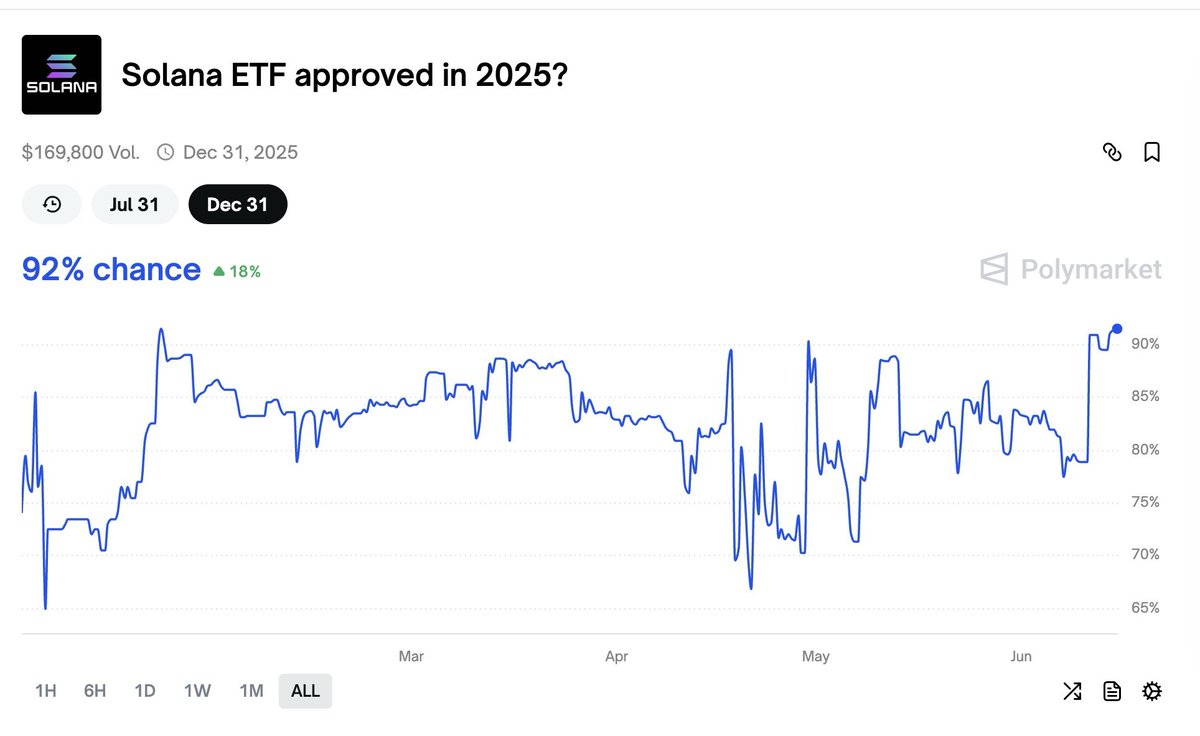Viewport: 1200px width, 736px height.
Task: Switch chart range to 1D
Action: pyautogui.click(x=145, y=691)
